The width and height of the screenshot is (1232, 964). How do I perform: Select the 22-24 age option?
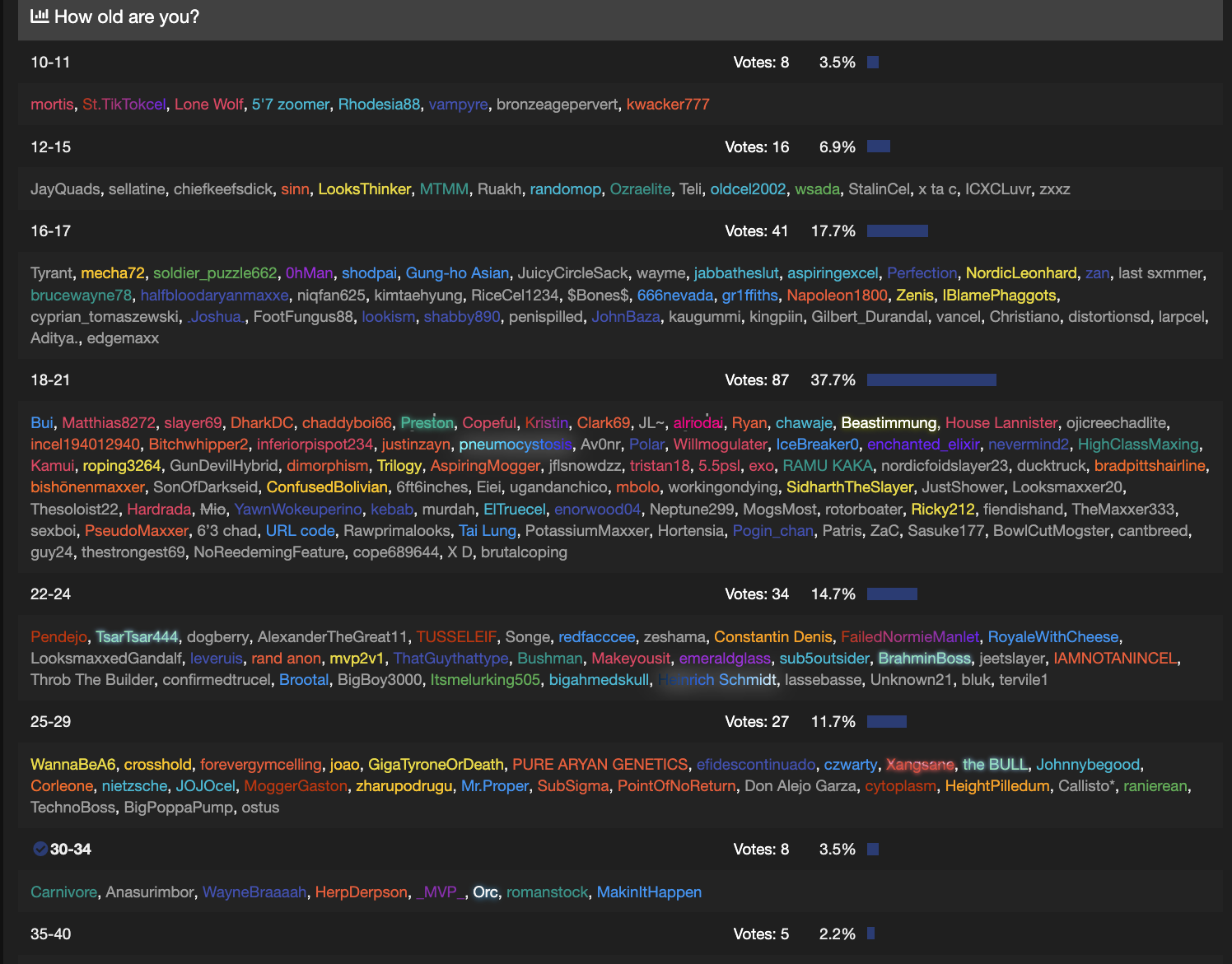(x=50, y=594)
